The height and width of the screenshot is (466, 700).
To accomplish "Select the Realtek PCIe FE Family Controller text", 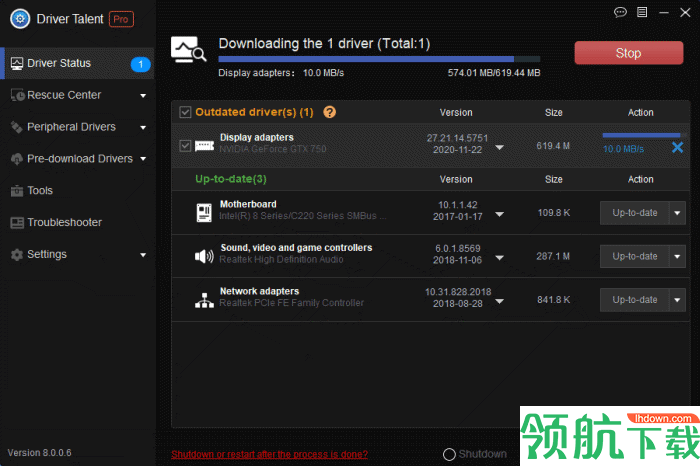I will pyautogui.click(x=292, y=303).
